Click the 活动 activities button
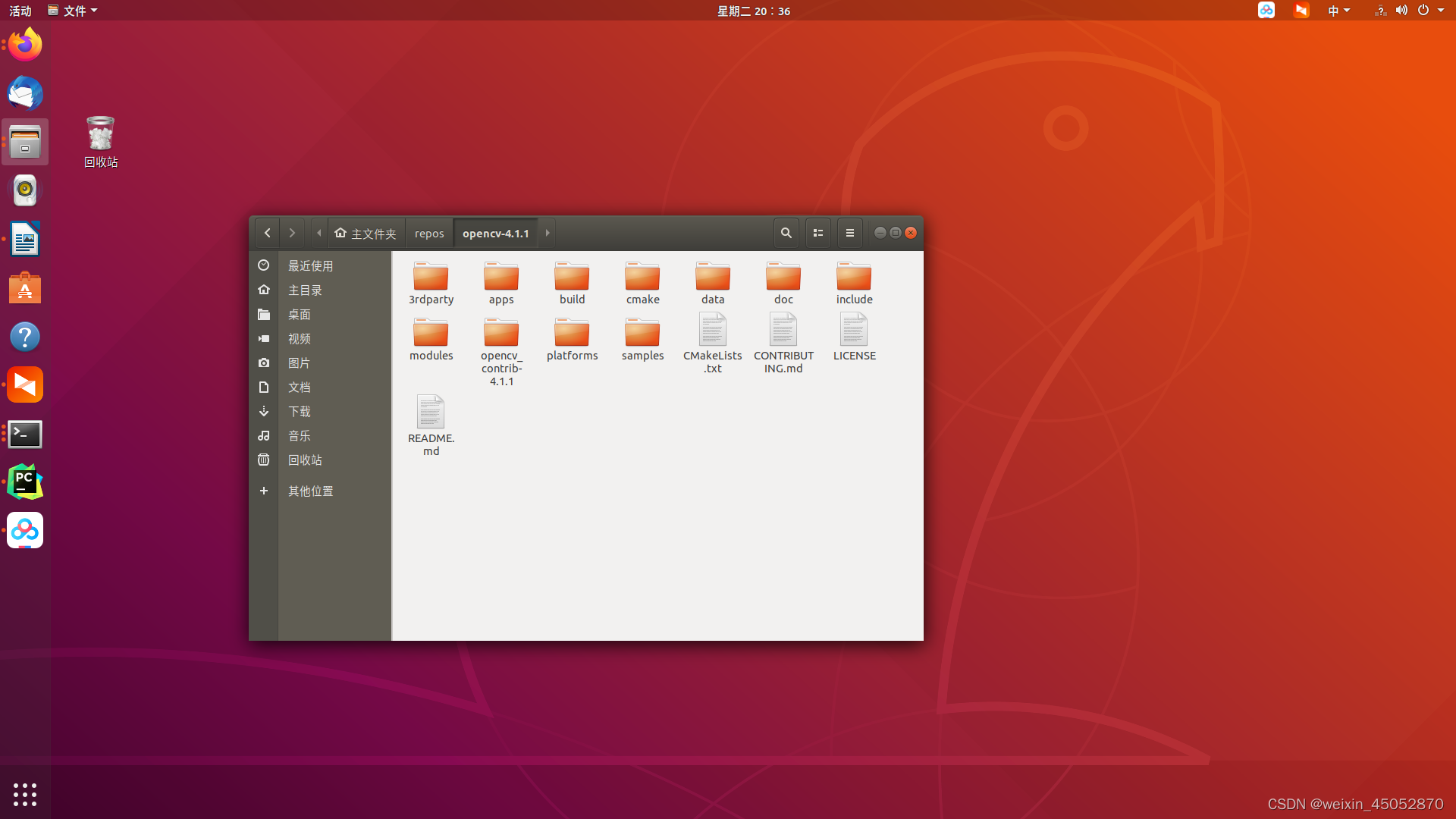The height and width of the screenshot is (819, 1456). point(20,11)
